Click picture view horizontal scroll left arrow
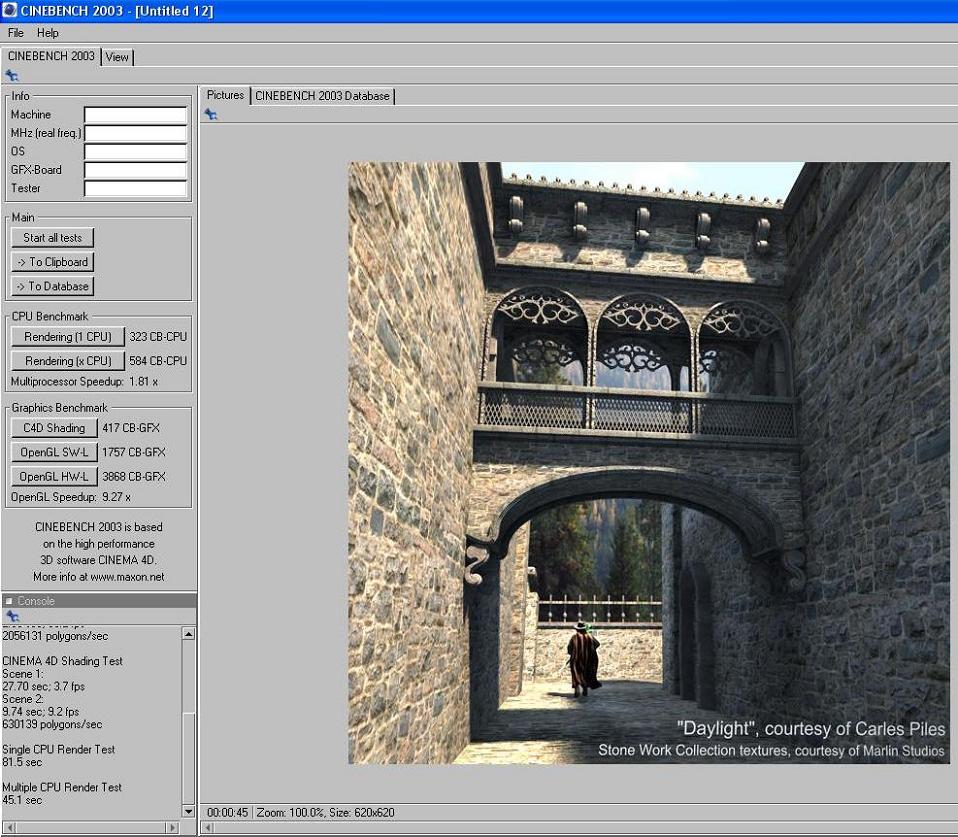This screenshot has height=837, width=958. pos(208,827)
